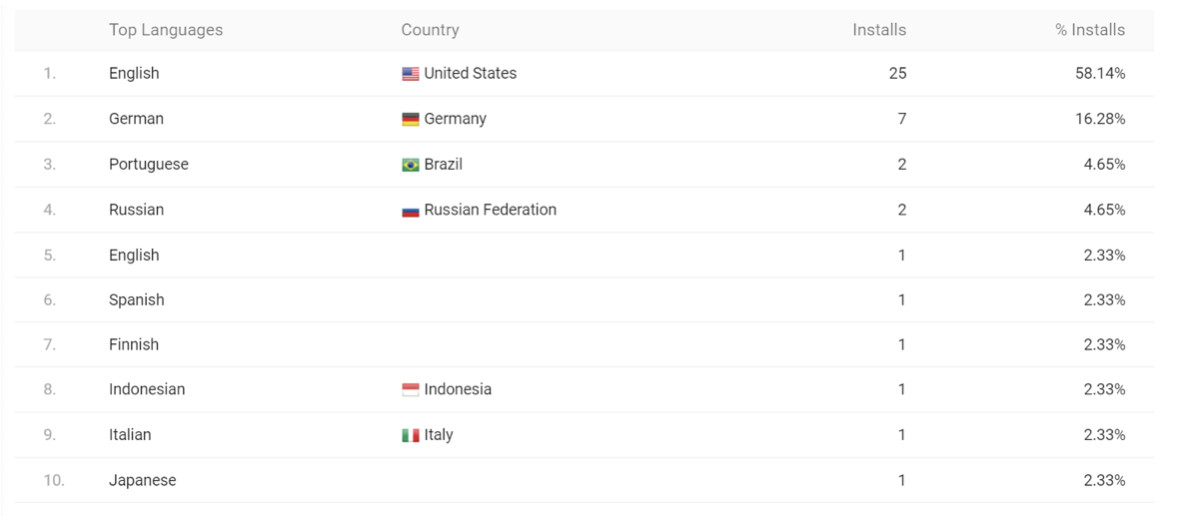The width and height of the screenshot is (1196, 524).
Task: Click the United States flag icon
Action: tap(410, 74)
